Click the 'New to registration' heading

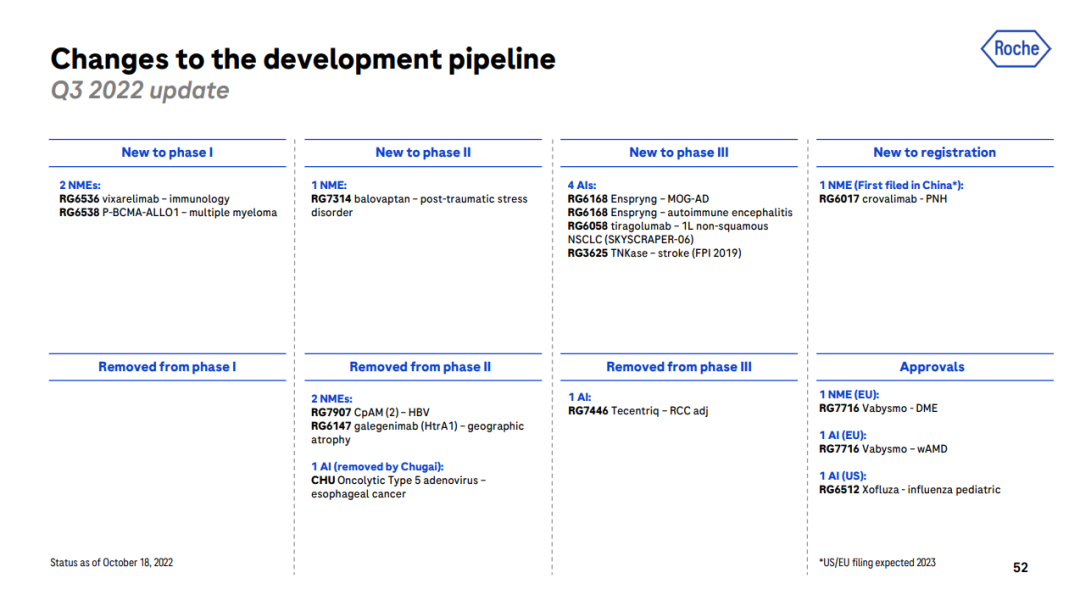935,152
